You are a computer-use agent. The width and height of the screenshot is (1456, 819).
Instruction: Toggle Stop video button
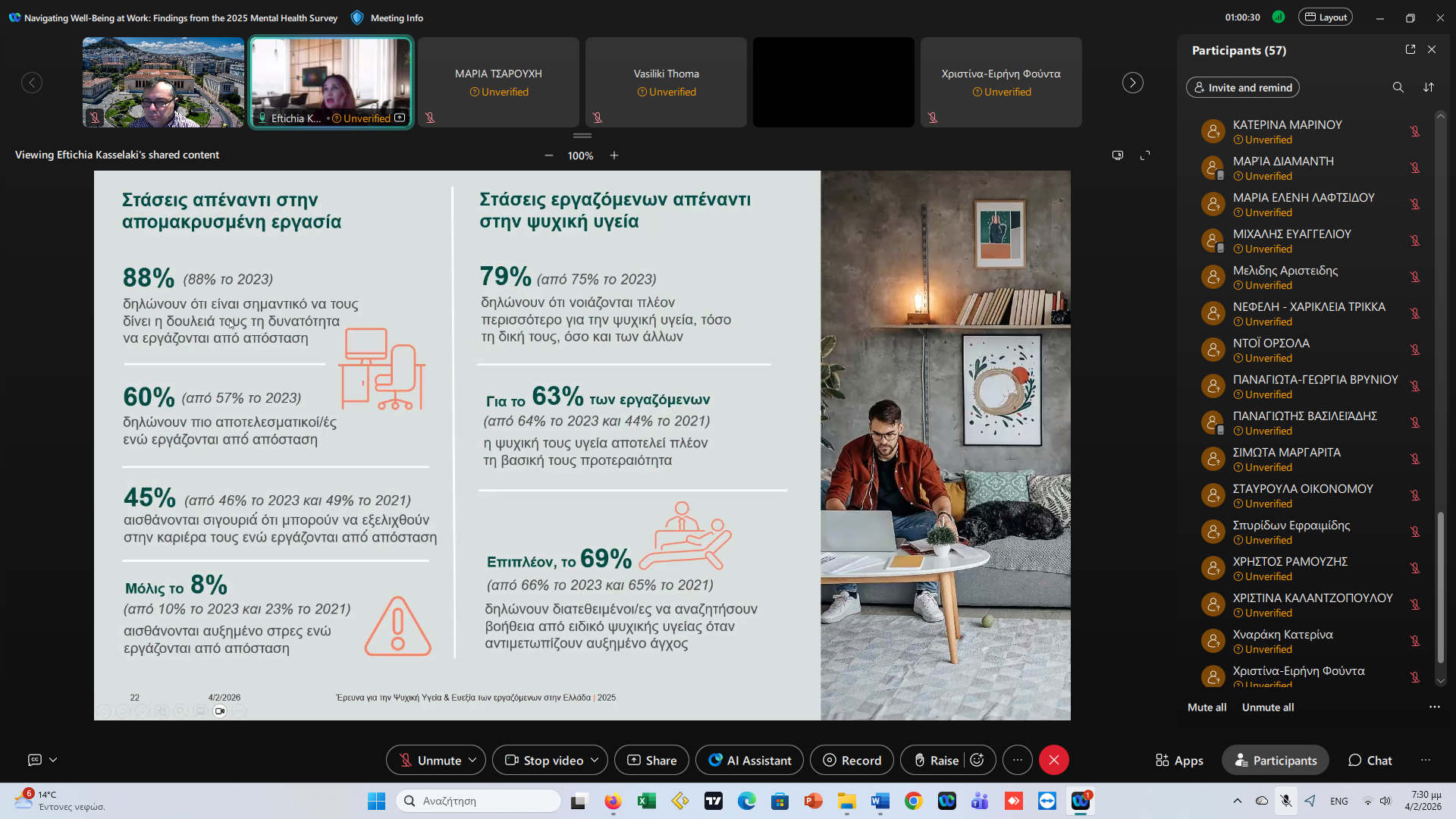click(544, 760)
